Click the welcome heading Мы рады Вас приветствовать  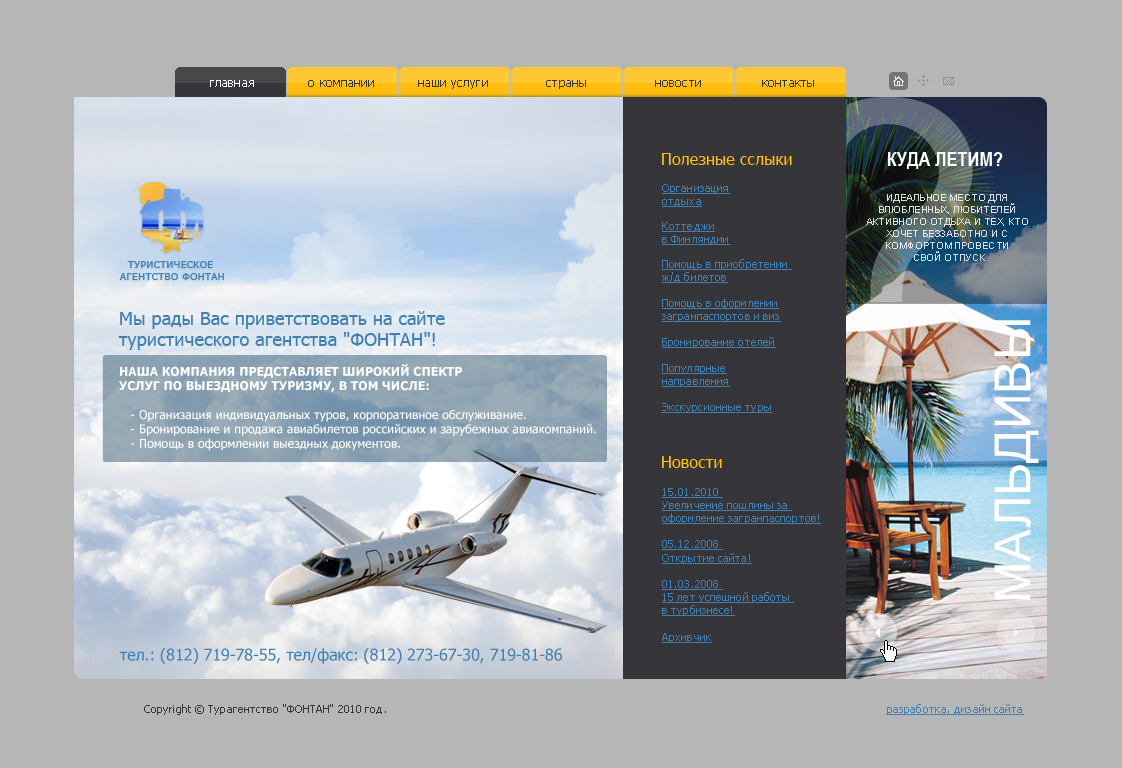click(282, 329)
